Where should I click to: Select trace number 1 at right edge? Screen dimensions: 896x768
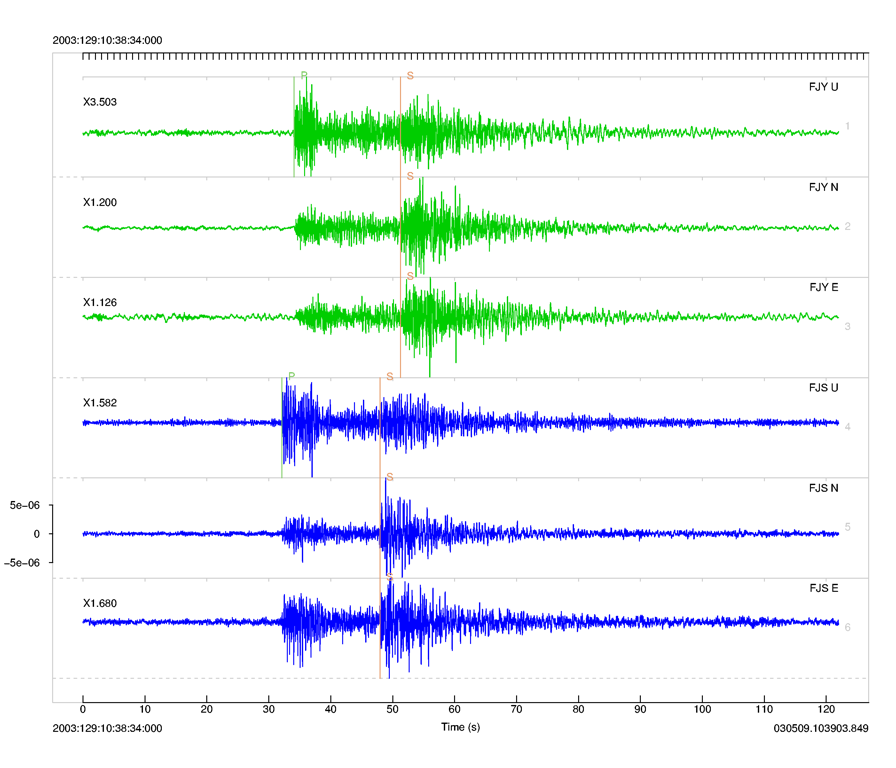click(x=847, y=126)
